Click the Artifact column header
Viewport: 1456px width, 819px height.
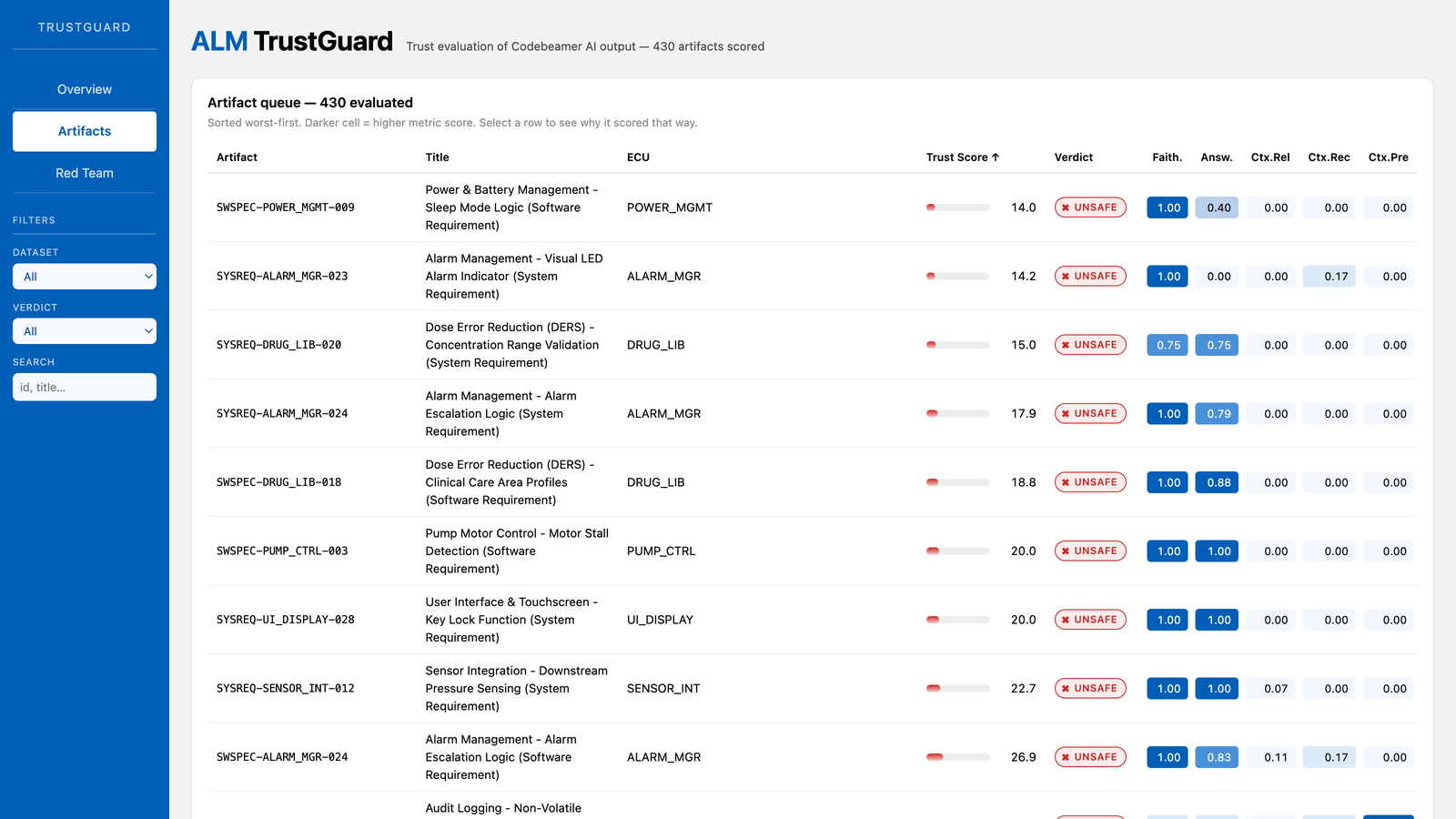[237, 157]
